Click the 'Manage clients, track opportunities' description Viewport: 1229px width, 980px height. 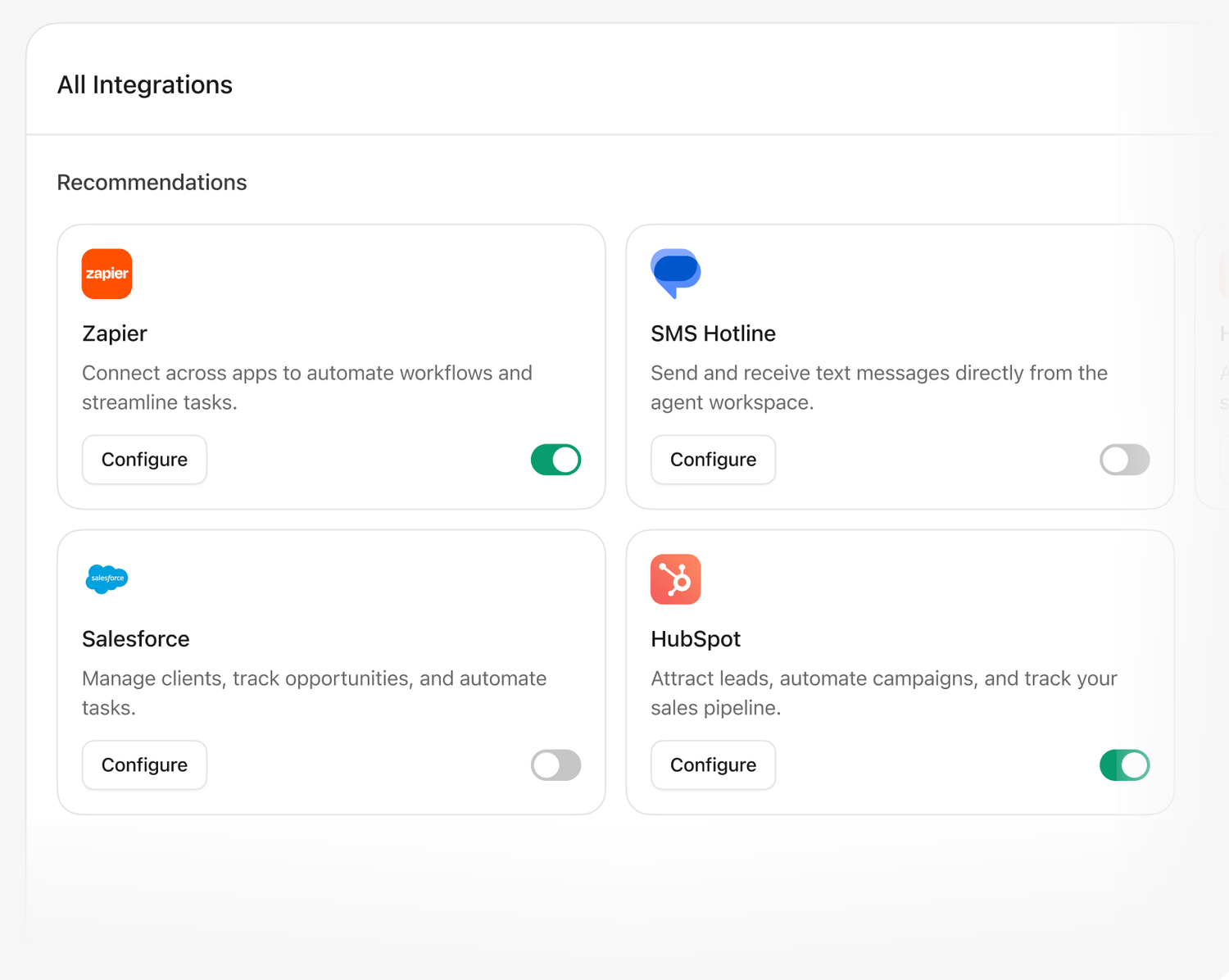pyautogui.click(x=315, y=693)
